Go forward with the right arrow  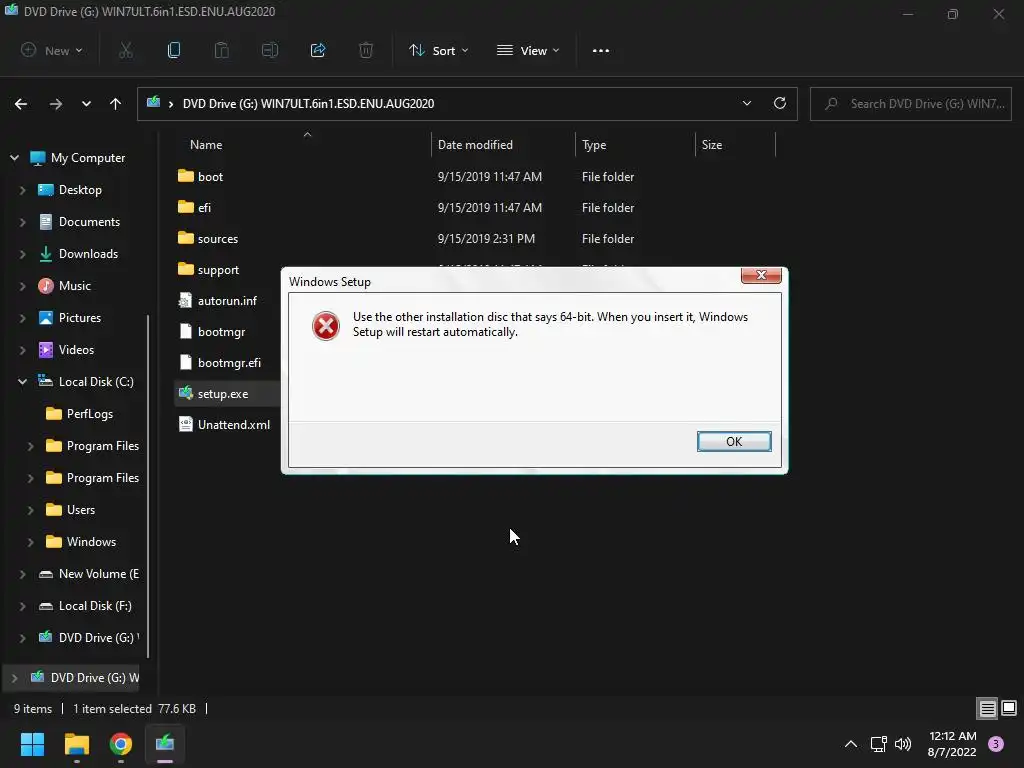point(56,104)
